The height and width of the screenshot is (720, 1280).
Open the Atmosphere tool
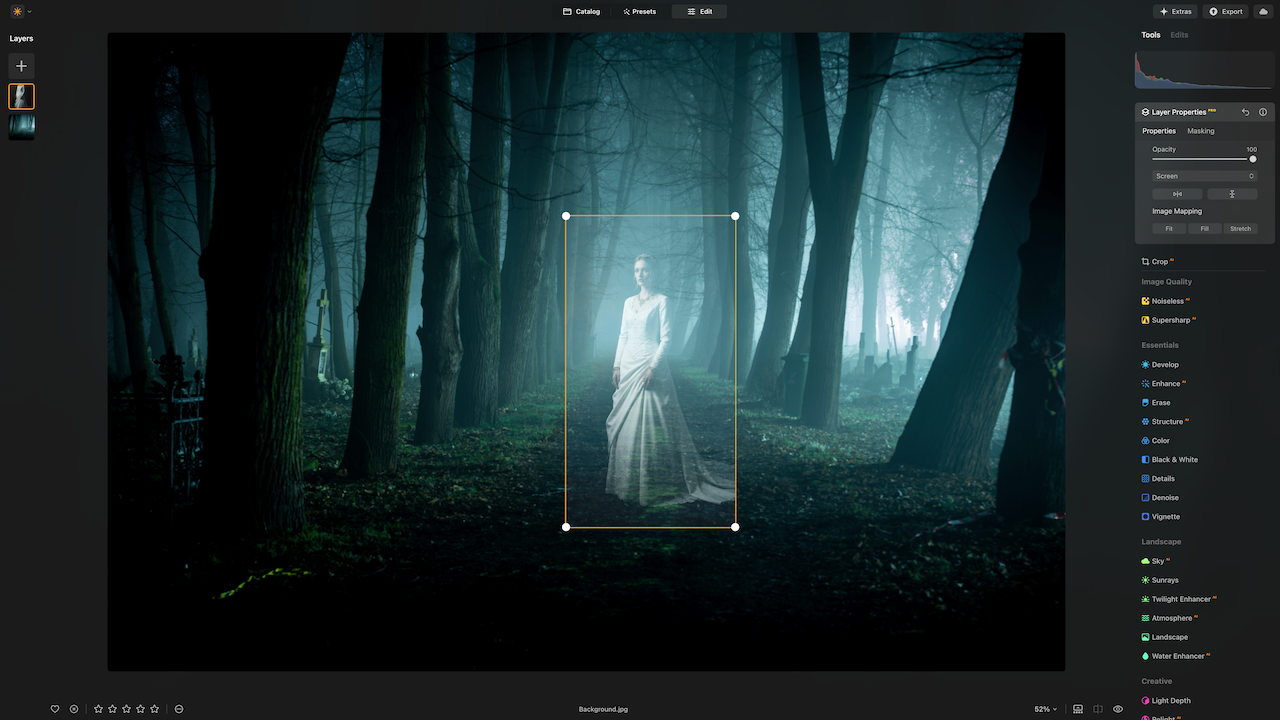[x=1169, y=618]
